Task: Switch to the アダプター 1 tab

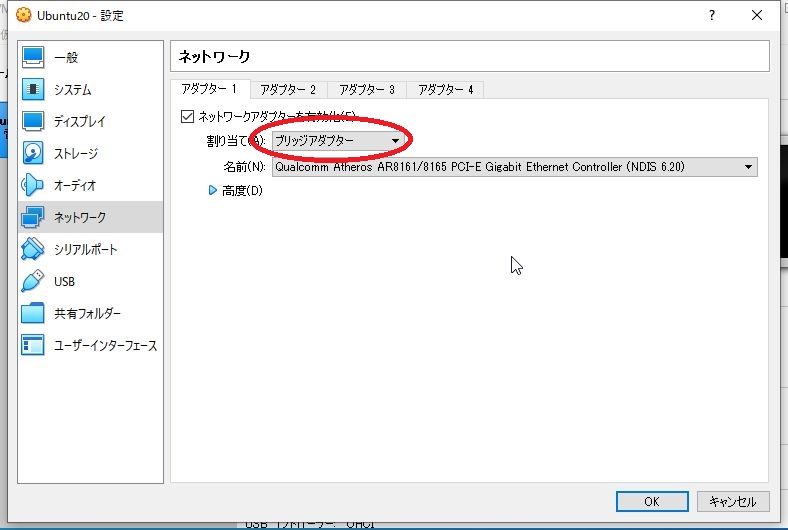Action: tap(210, 89)
